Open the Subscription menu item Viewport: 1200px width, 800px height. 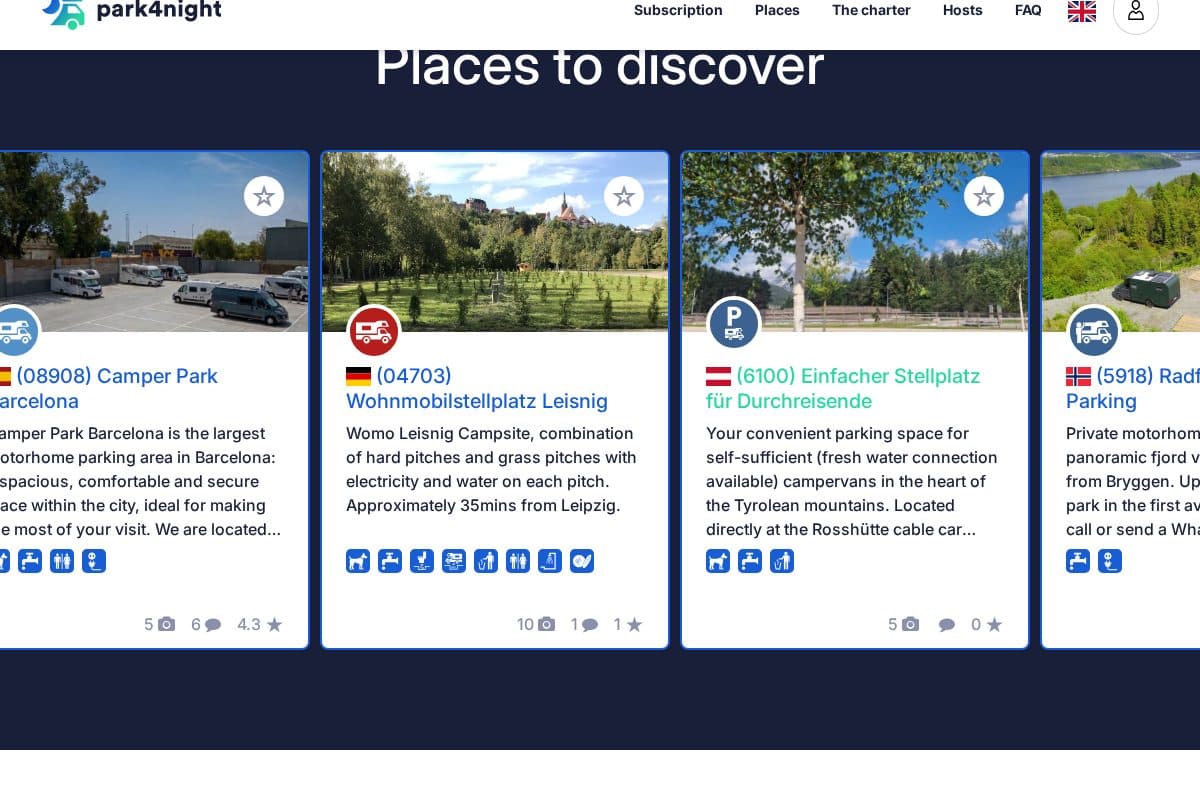678,10
